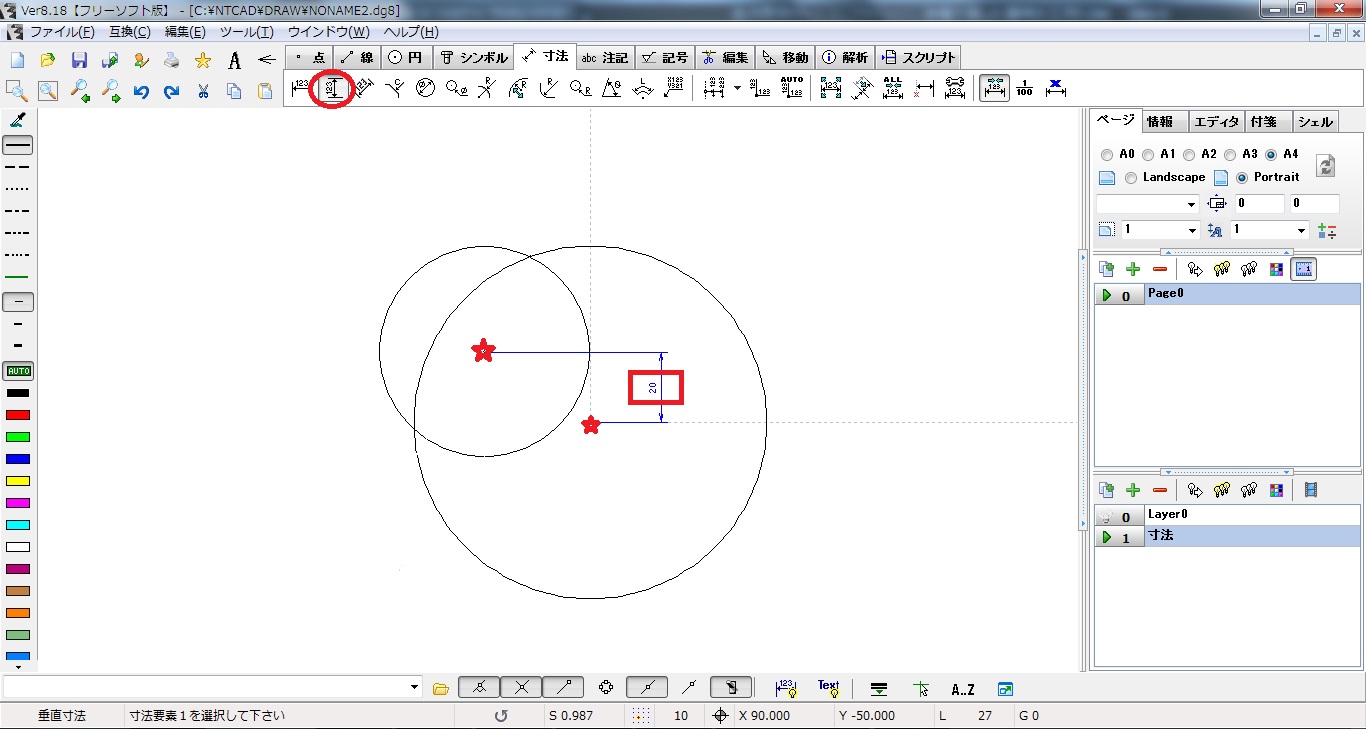Open the empty dropdown under Landscape option
This screenshot has width=1366, height=729.
(x=1191, y=204)
